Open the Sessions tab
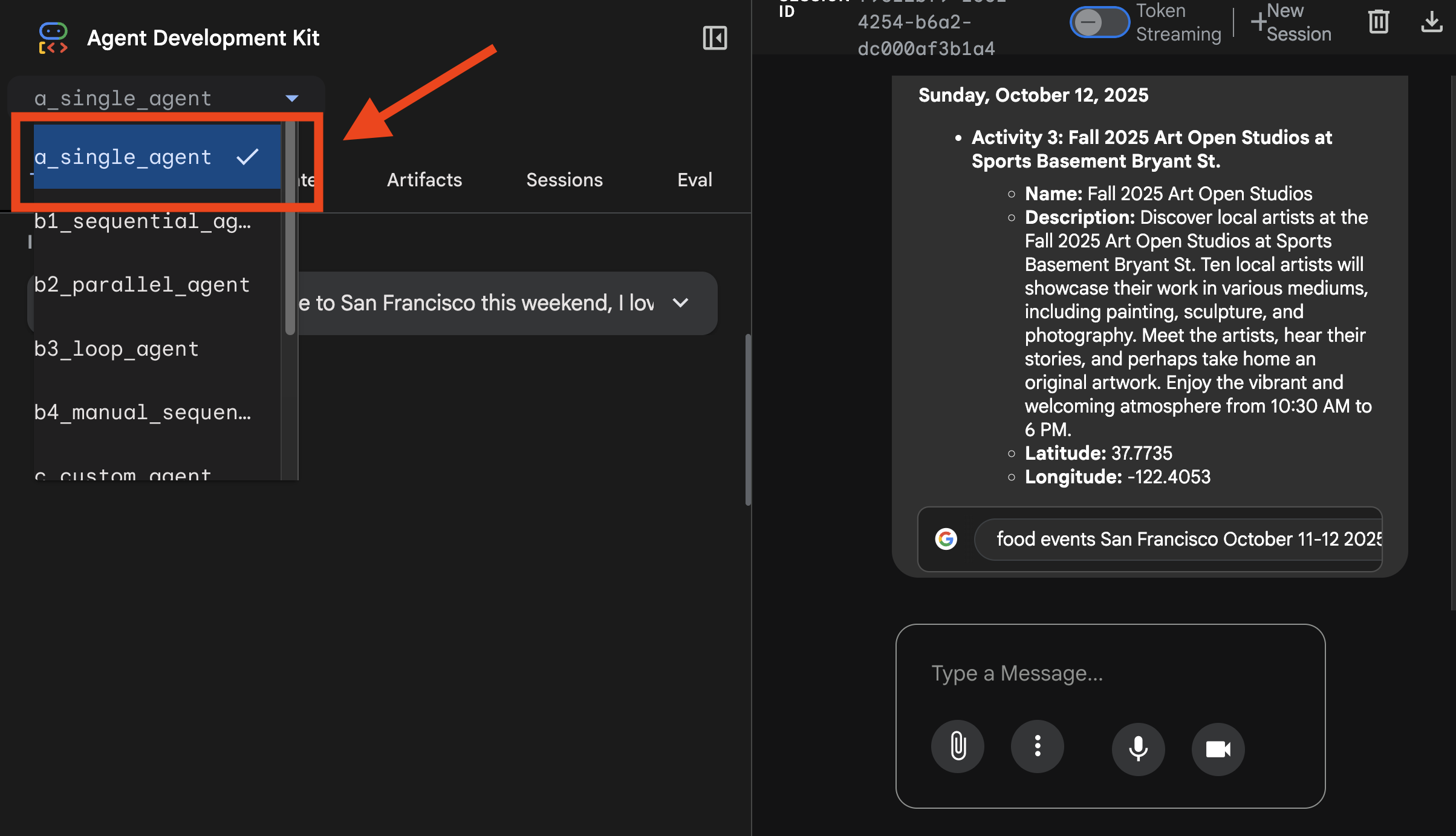This screenshot has height=836, width=1456. [x=564, y=180]
